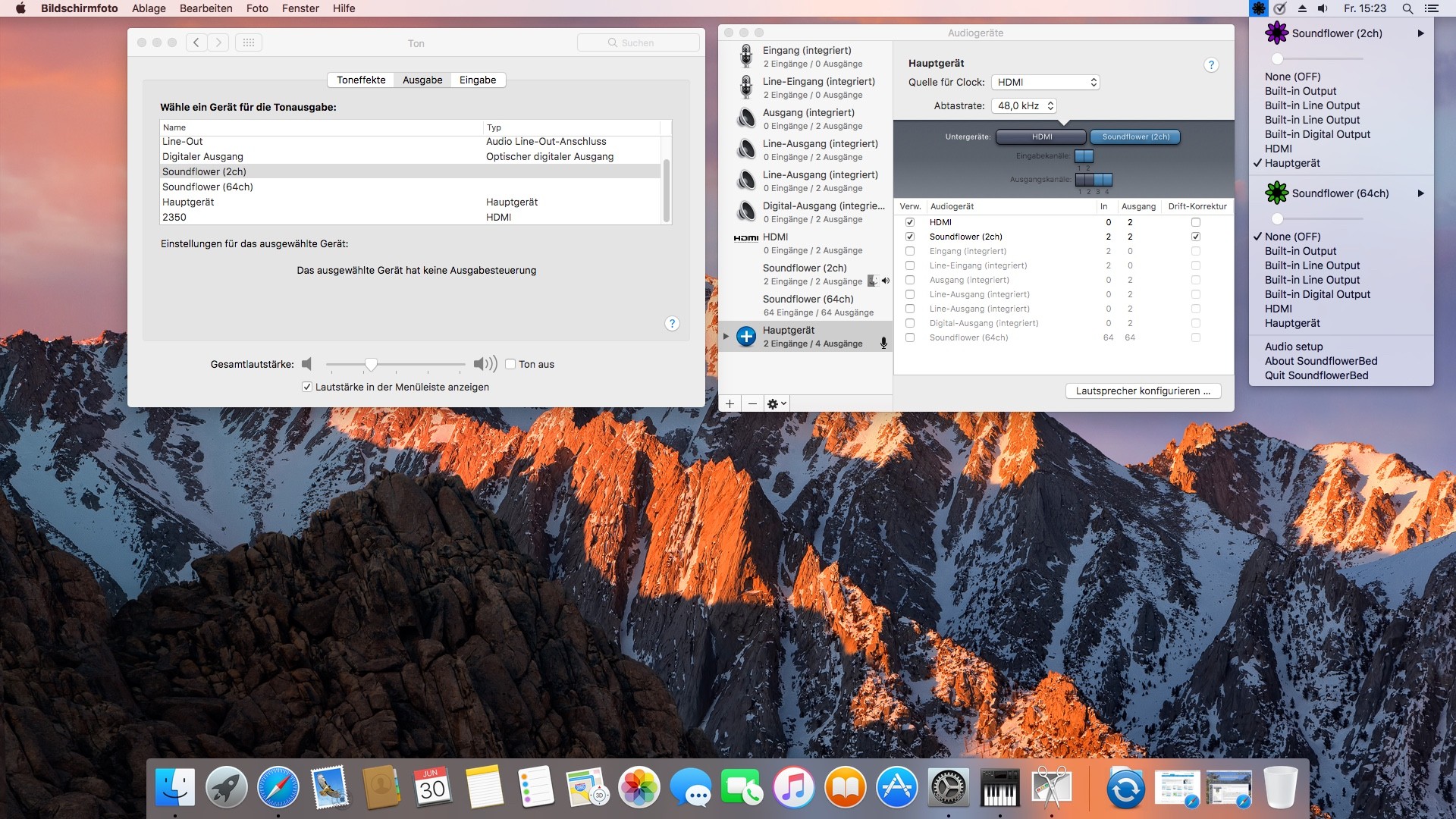Enable Eingang (integriert) in aggregate device list
The height and width of the screenshot is (819, 1456).
click(x=910, y=251)
